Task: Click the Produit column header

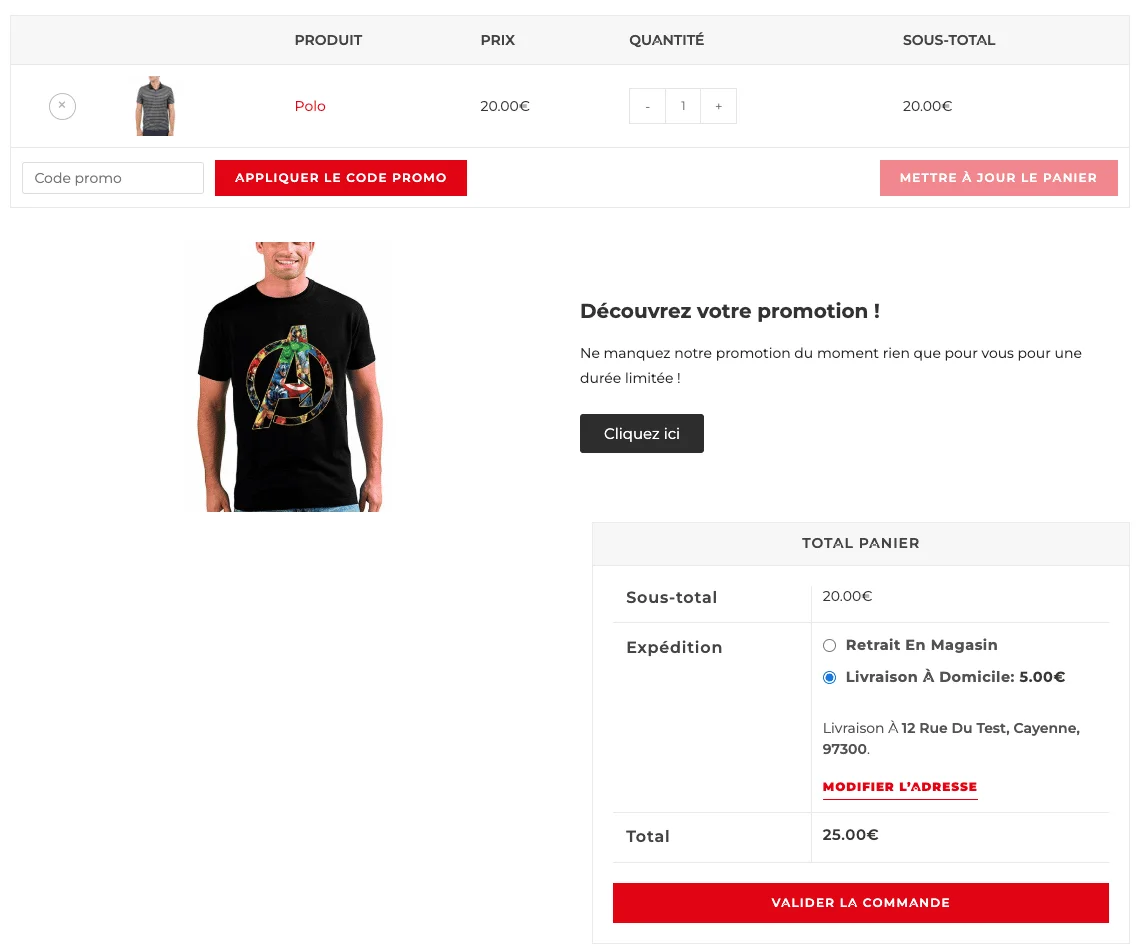Action: pos(328,40)
